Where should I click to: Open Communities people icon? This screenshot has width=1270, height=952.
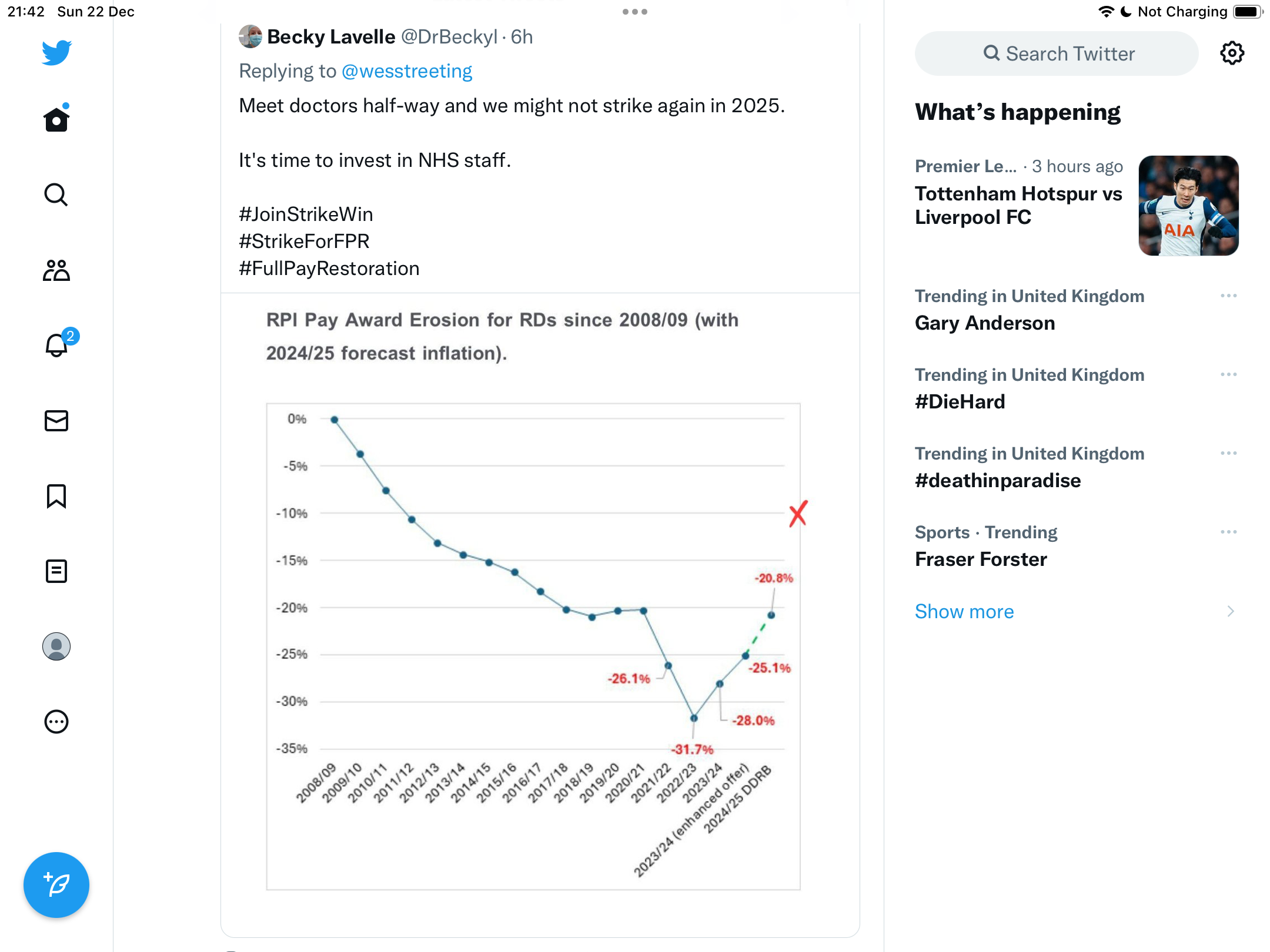[x=56, y=270]
